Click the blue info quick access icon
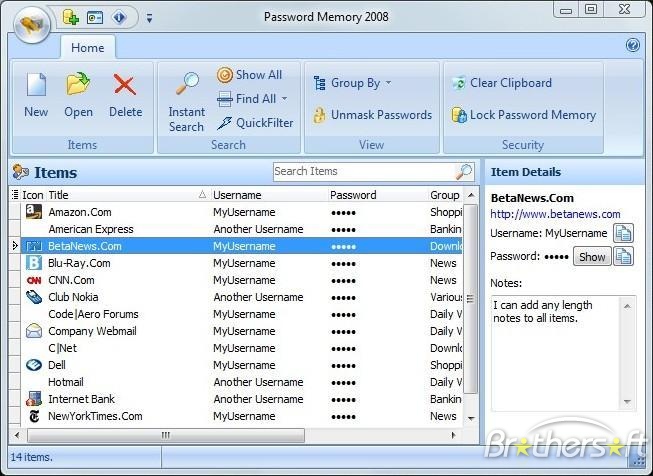Image resolution: width=653 pixels, height=476 pixels. pyautogui.click(x=119, y=17)
